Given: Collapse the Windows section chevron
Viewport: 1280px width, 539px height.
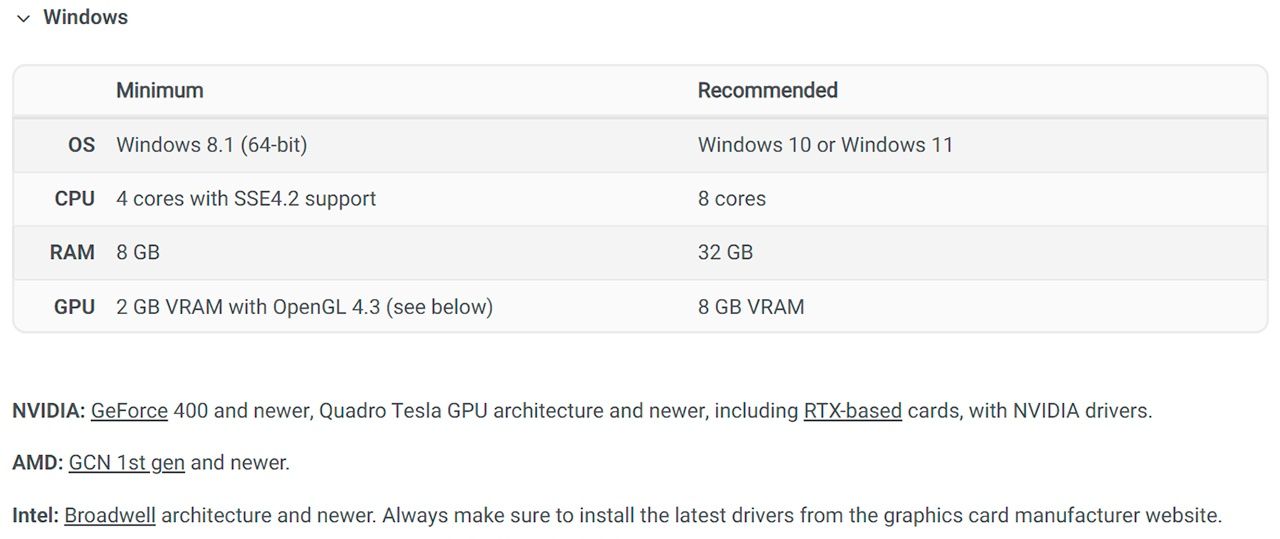Looking at the screenshot, I should click(24, 18).
